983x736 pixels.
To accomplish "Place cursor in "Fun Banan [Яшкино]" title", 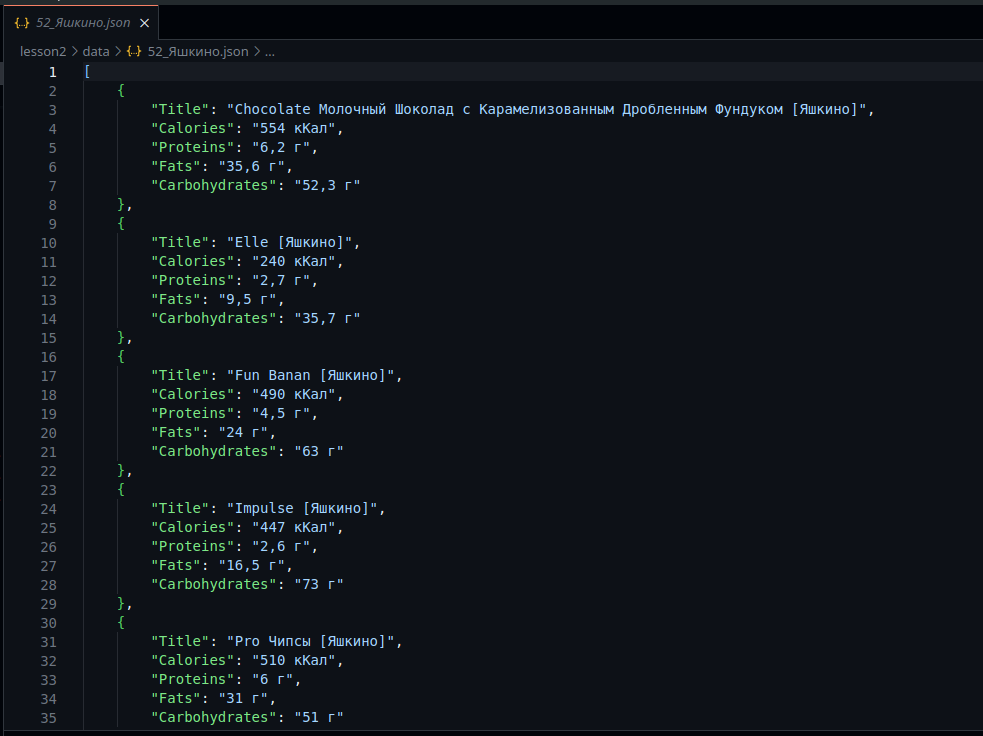I will [x=312, y=376].
